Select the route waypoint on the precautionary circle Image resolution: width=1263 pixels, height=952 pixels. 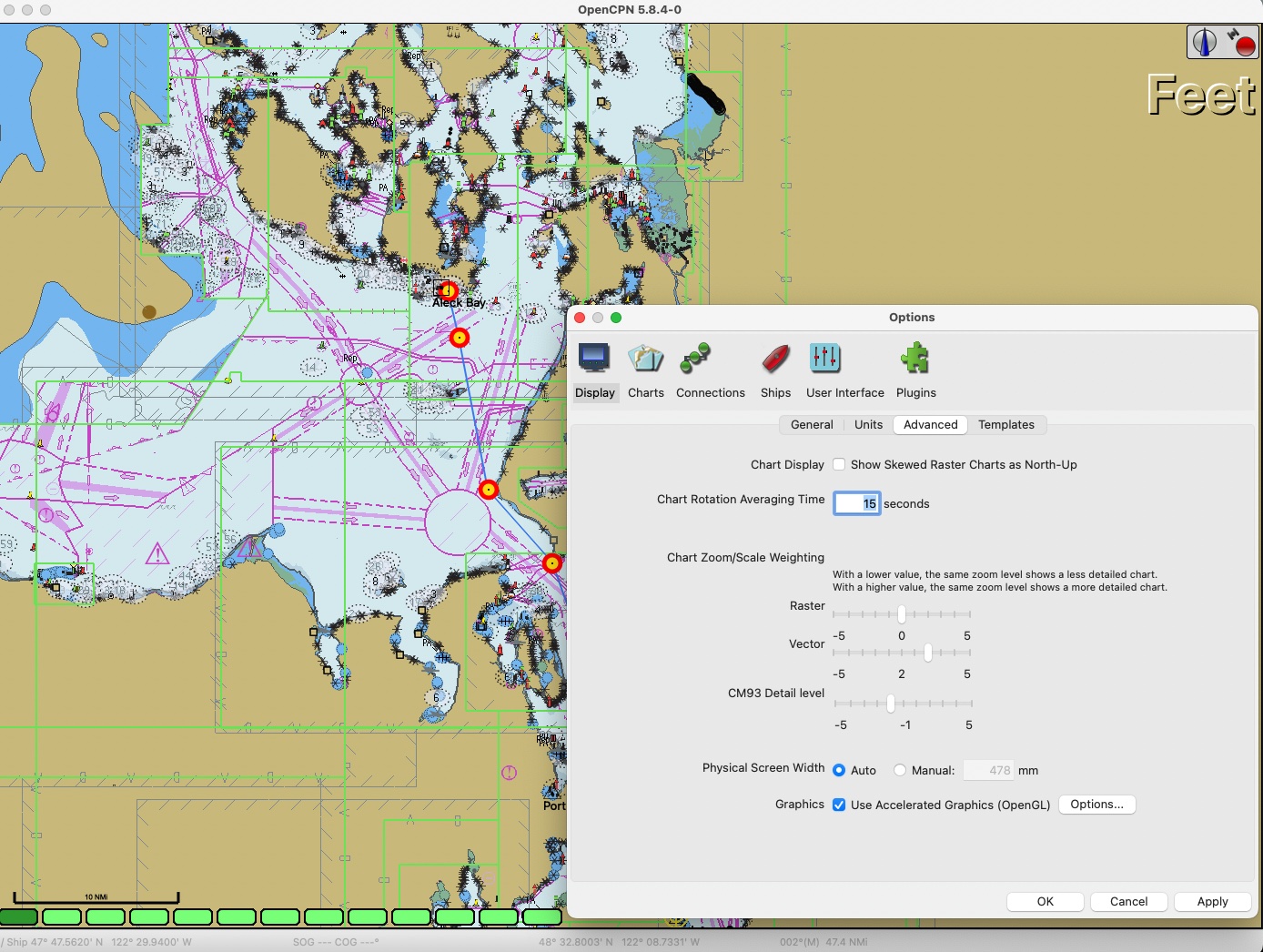tap(489, 490)
